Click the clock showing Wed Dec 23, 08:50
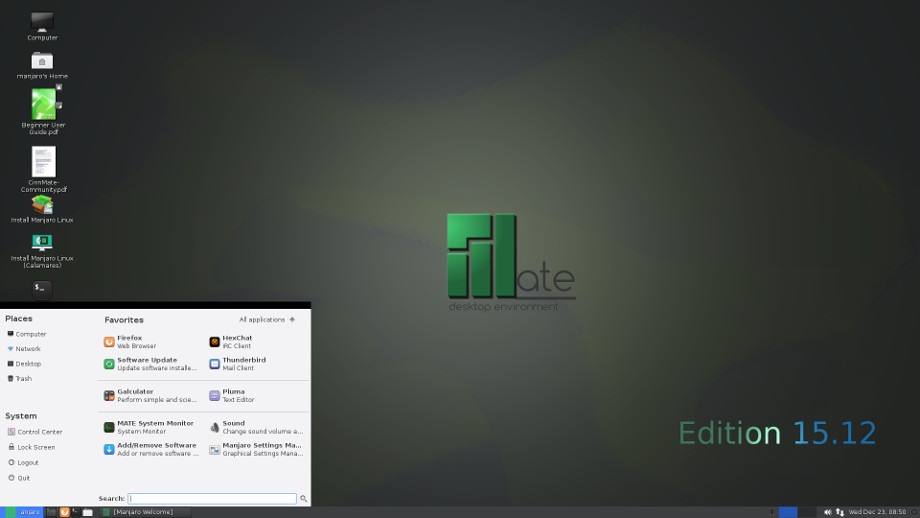 [x=877, y=512]
